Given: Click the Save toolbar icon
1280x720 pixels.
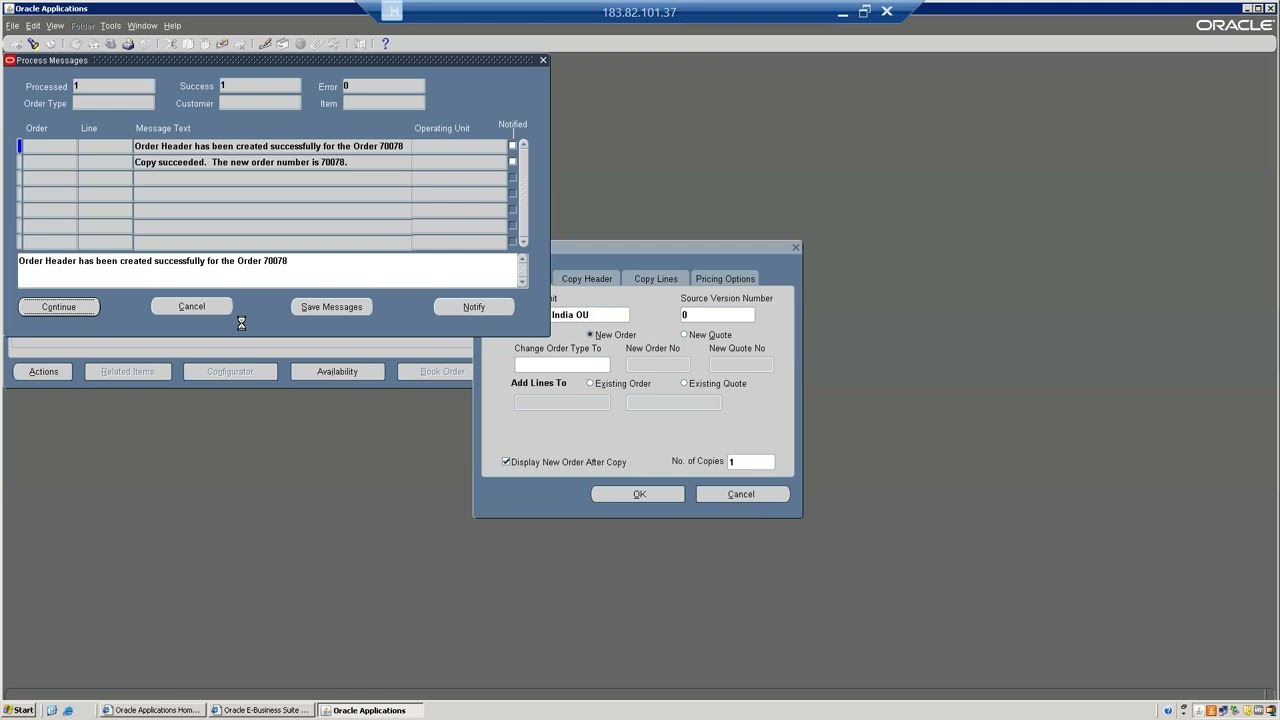Looking at the screenshot, I should point(76,44).
